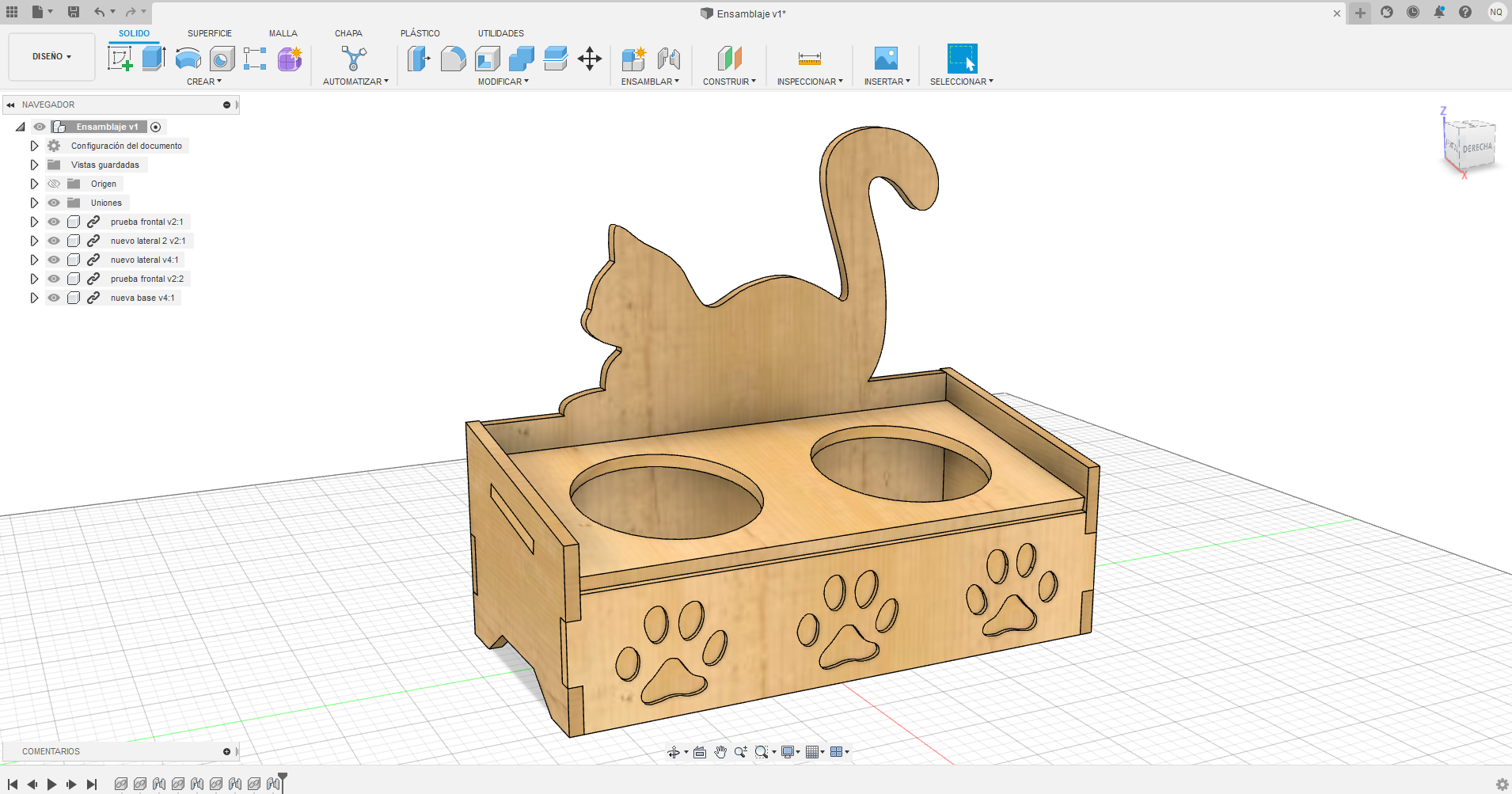Hide component nuevo lateral 2 v2:1

click(x=54, y=241)
